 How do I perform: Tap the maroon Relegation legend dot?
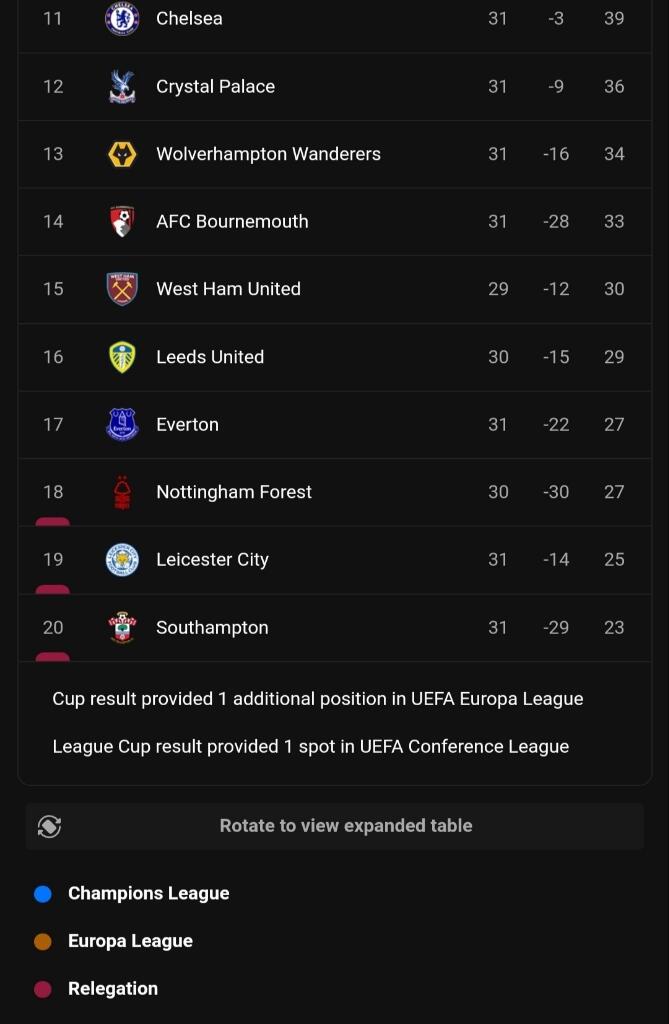point(43,989)
